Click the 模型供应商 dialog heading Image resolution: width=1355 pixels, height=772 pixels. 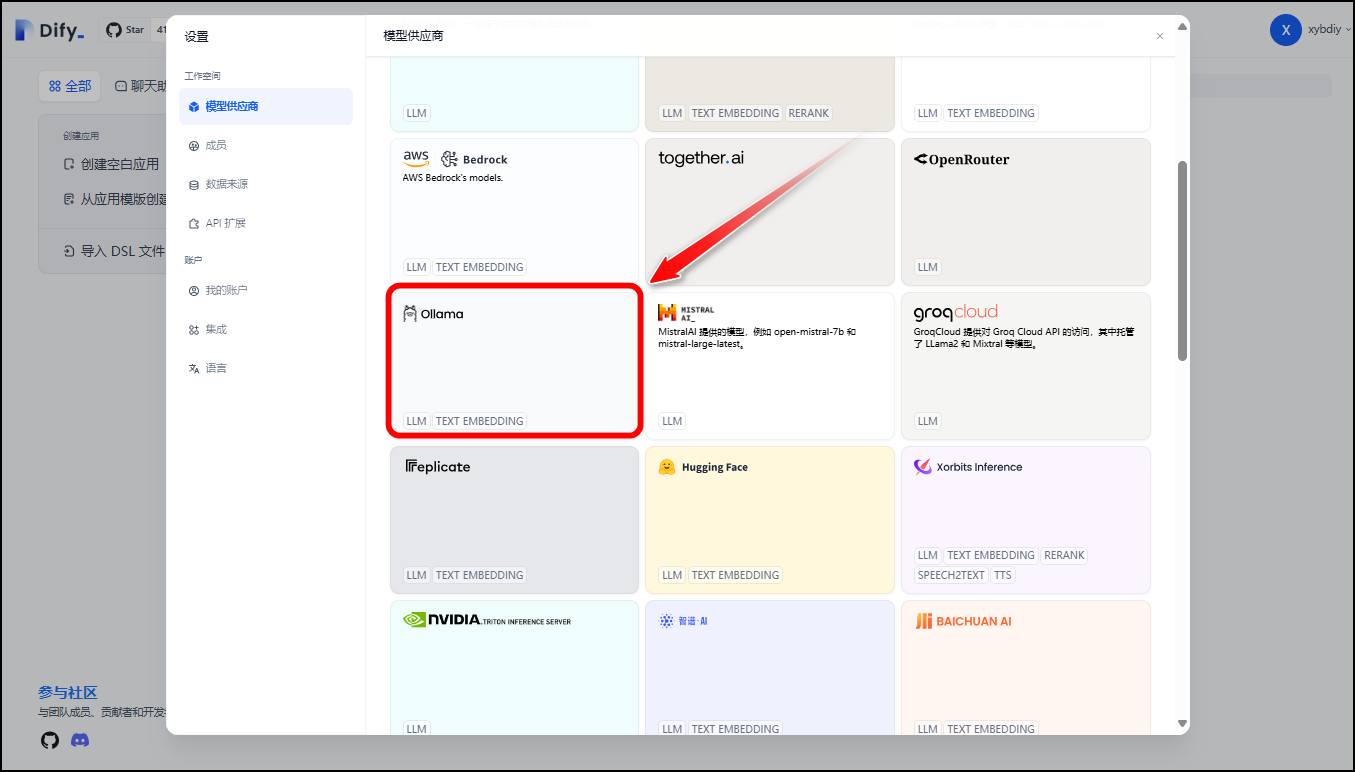(x=413, y=36)
